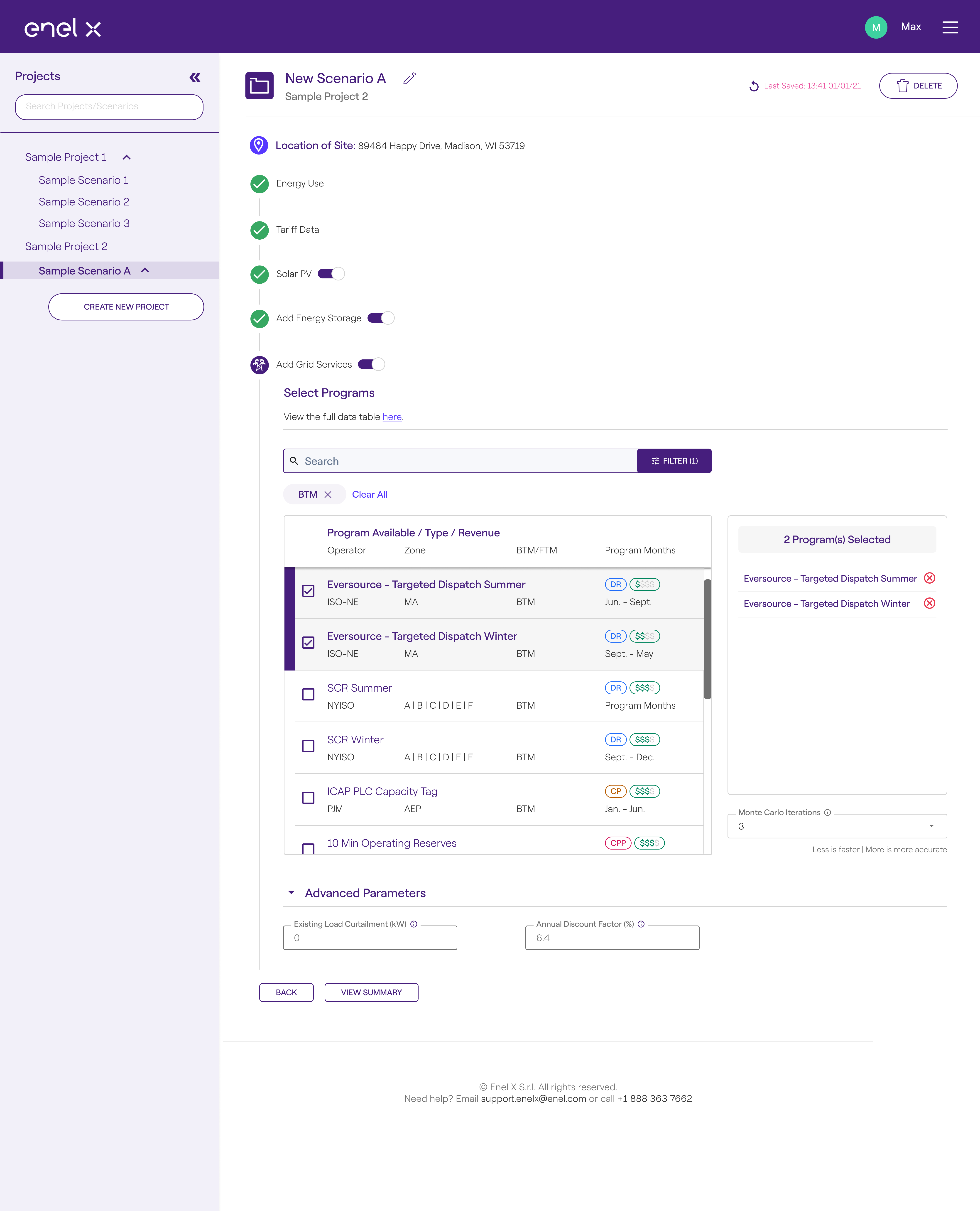Uncheck Eversource Targeted Dispatch Winter
This screenshot has width=980, height=1211.
(x=308, y=642)
